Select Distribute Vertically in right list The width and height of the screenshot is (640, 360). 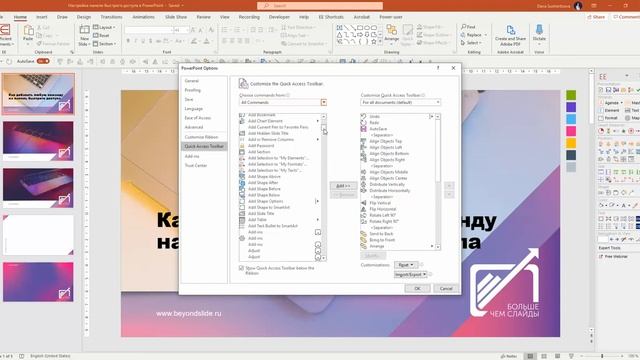(x=387, y=184)
